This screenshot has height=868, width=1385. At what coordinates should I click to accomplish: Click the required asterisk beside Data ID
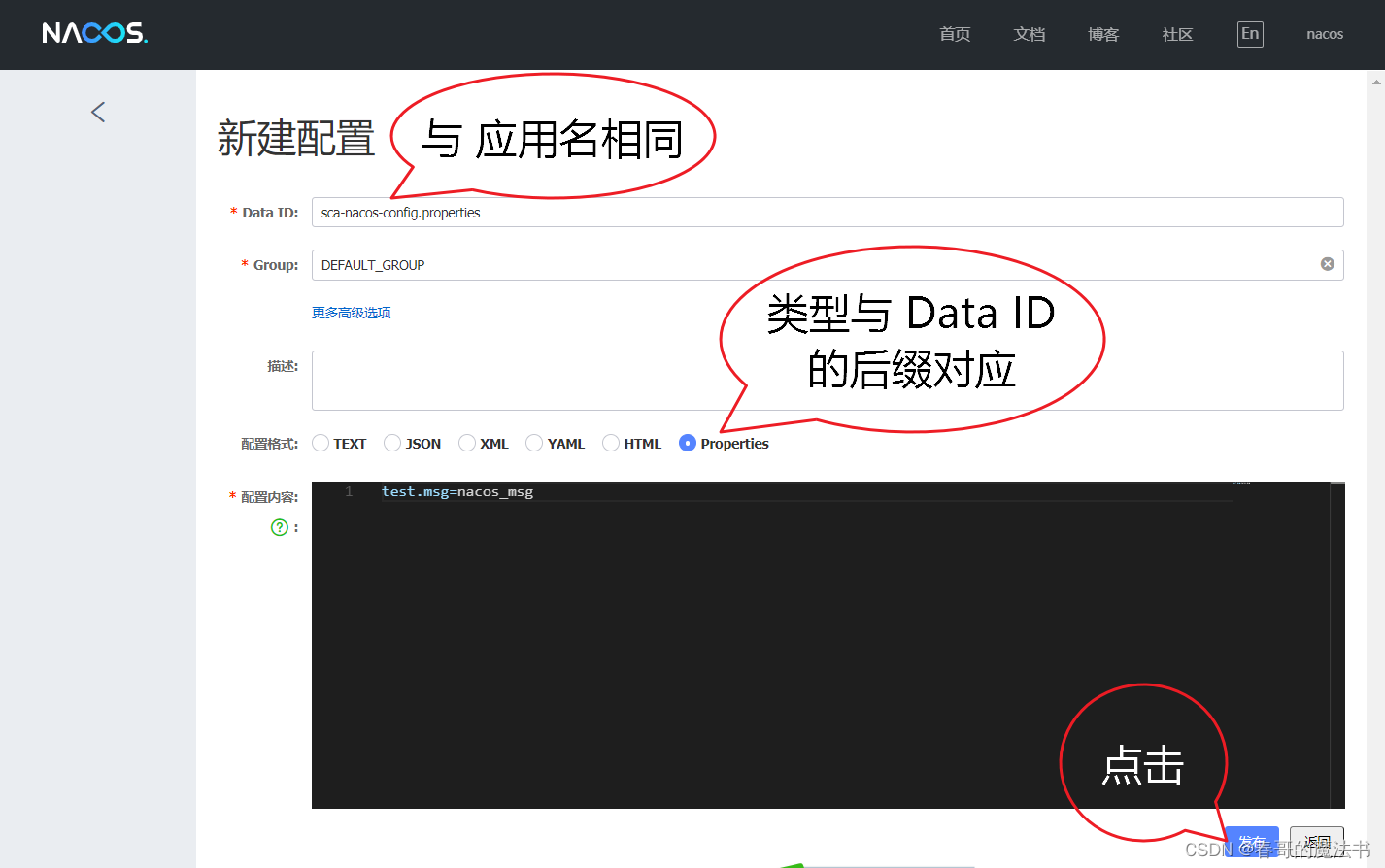[x=232, y=212]
